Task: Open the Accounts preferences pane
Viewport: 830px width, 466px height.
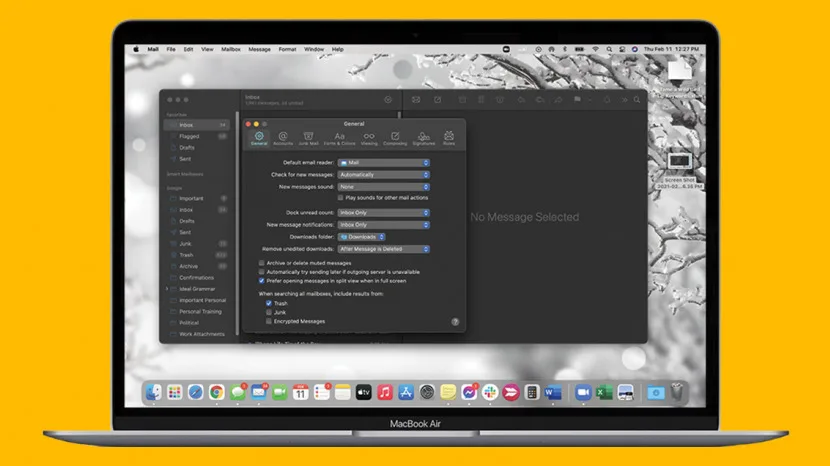Action: [283, 138]
